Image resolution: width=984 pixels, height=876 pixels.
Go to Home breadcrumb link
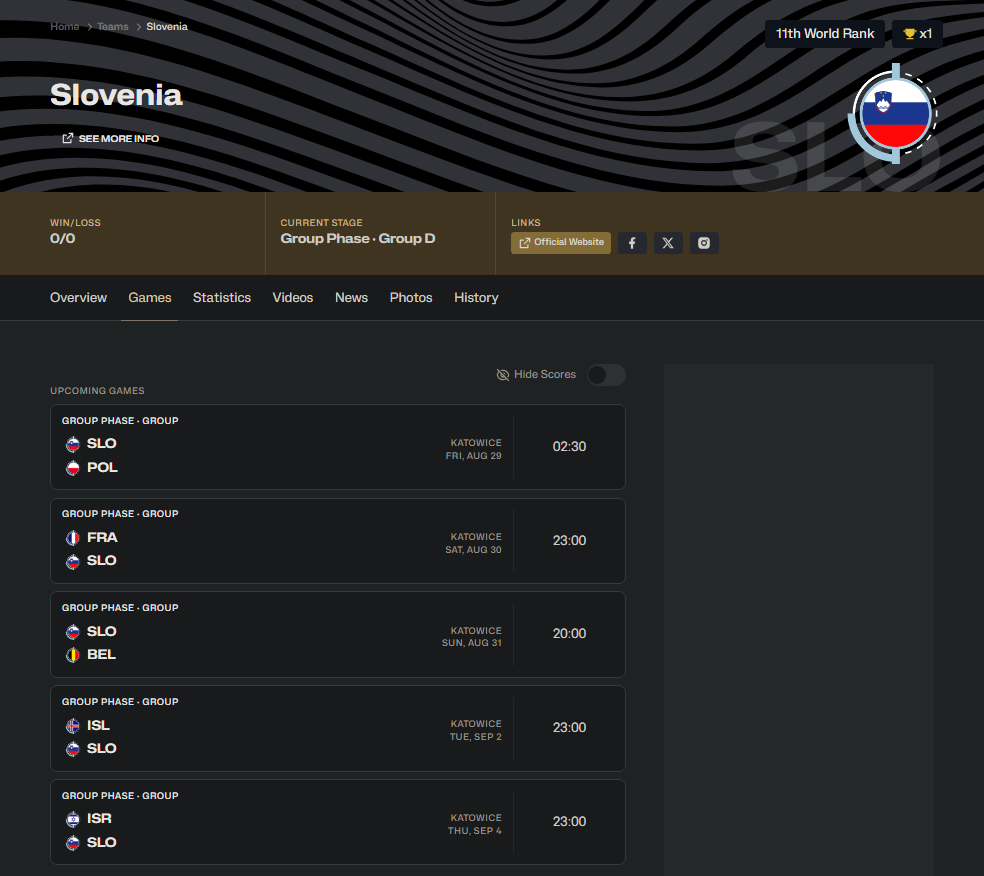[65, 27]
